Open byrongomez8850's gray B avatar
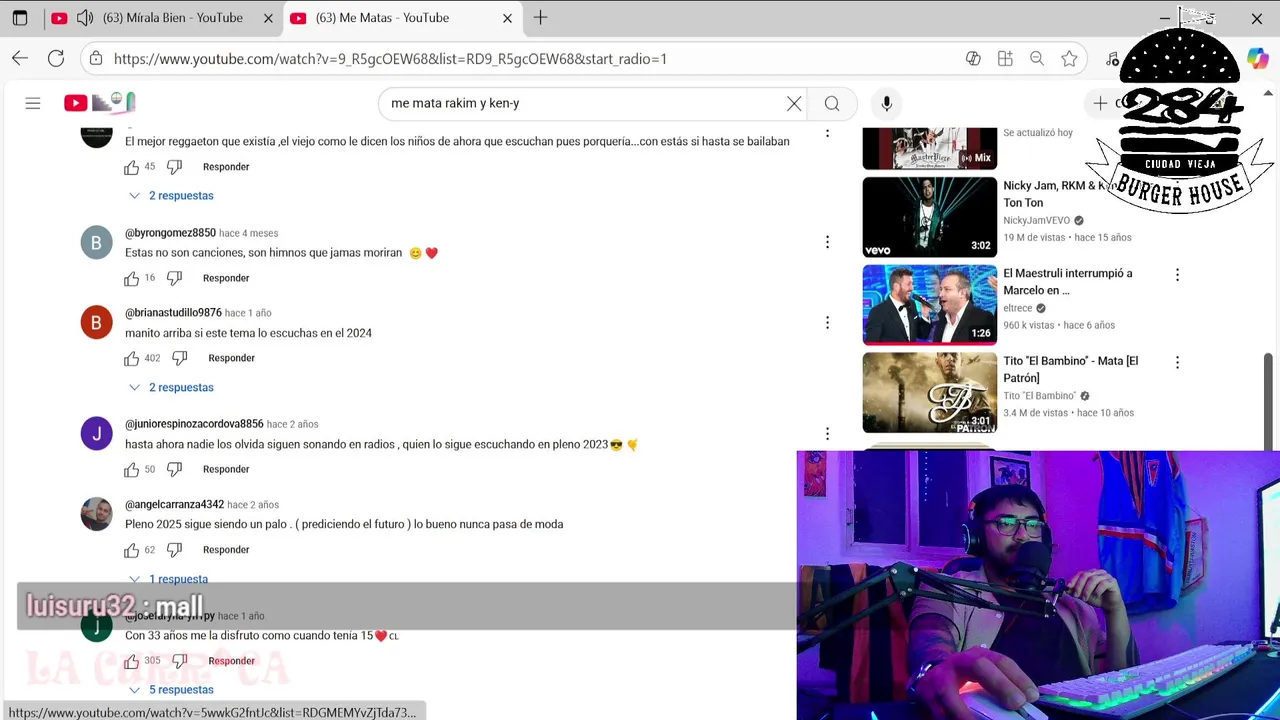1280x720 pixels. tap(97, 243)
